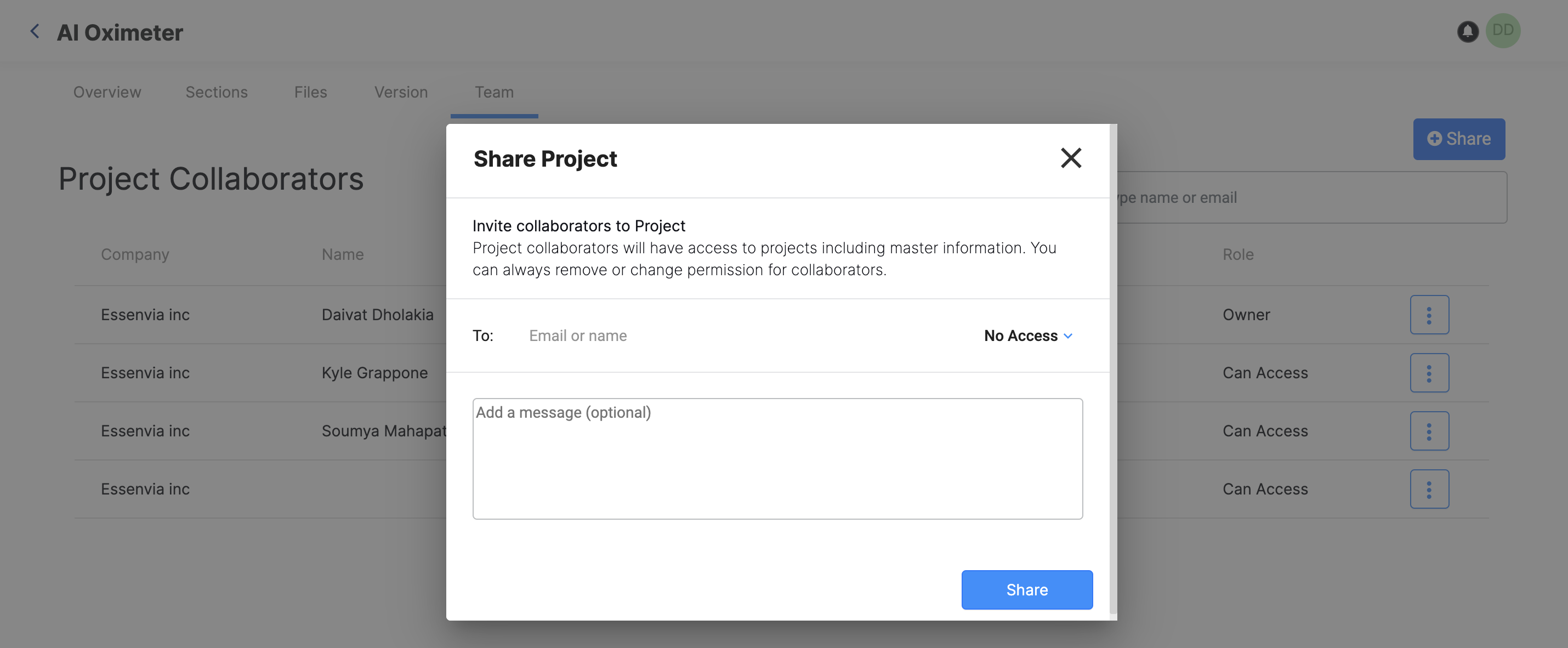Click the Company column header

[x=134, y=254]
